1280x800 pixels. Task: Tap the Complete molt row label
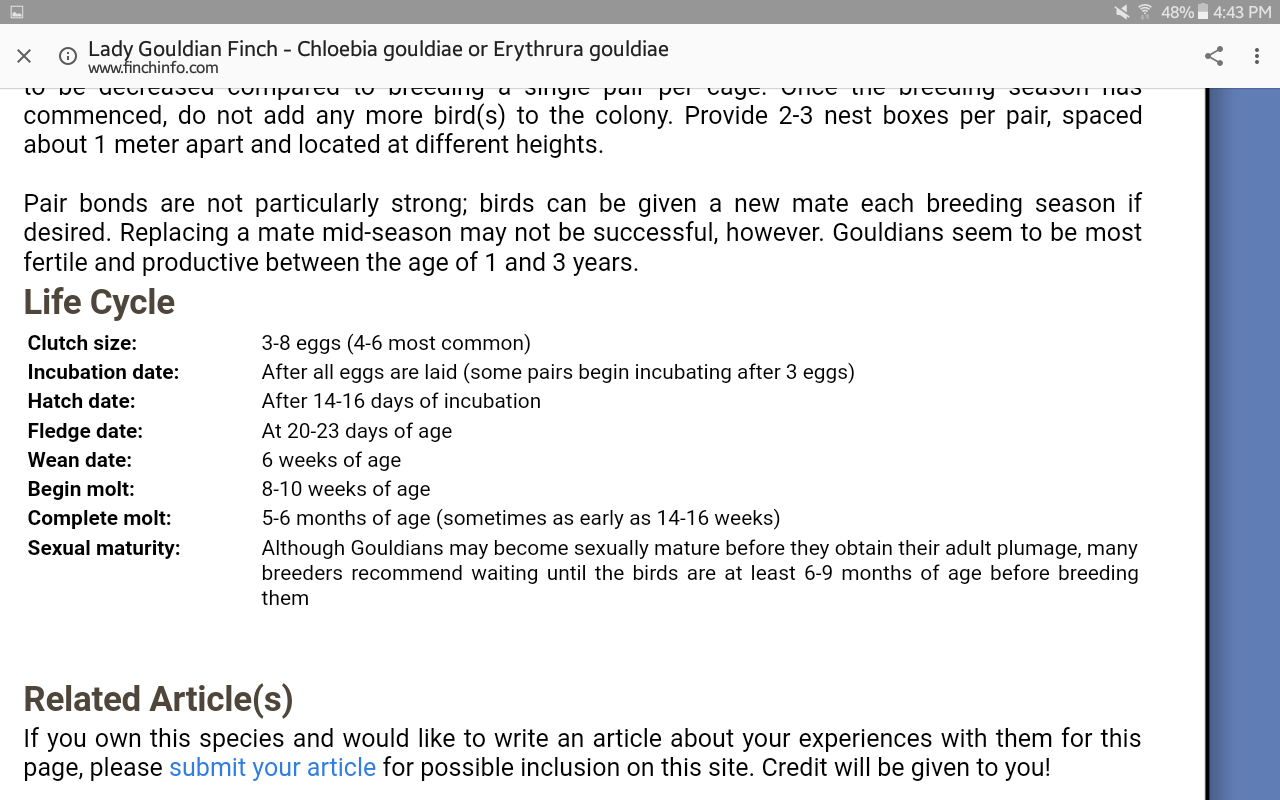[x=99, y=518]
